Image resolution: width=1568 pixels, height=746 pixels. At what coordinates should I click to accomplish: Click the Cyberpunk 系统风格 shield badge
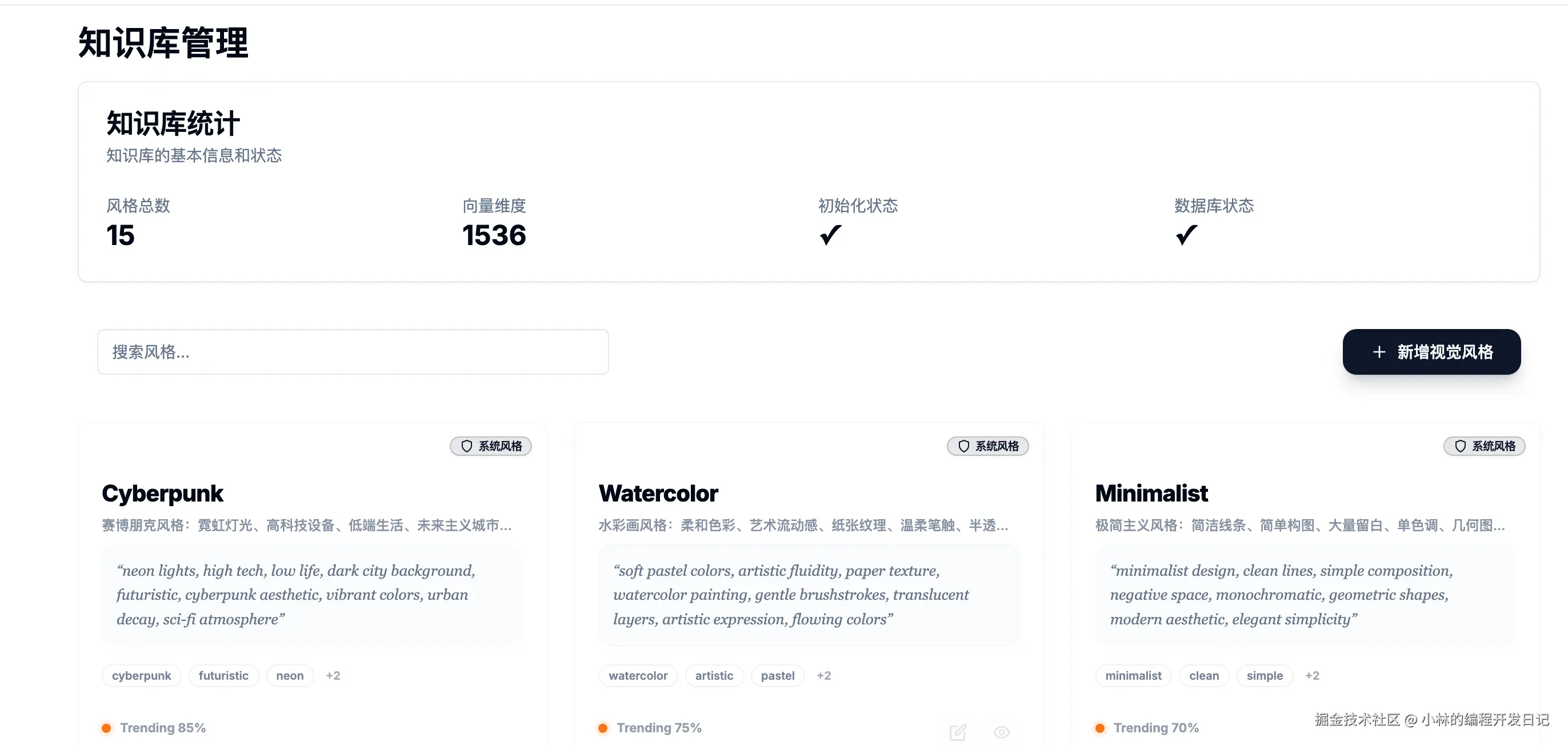click(x=491, y=446)
